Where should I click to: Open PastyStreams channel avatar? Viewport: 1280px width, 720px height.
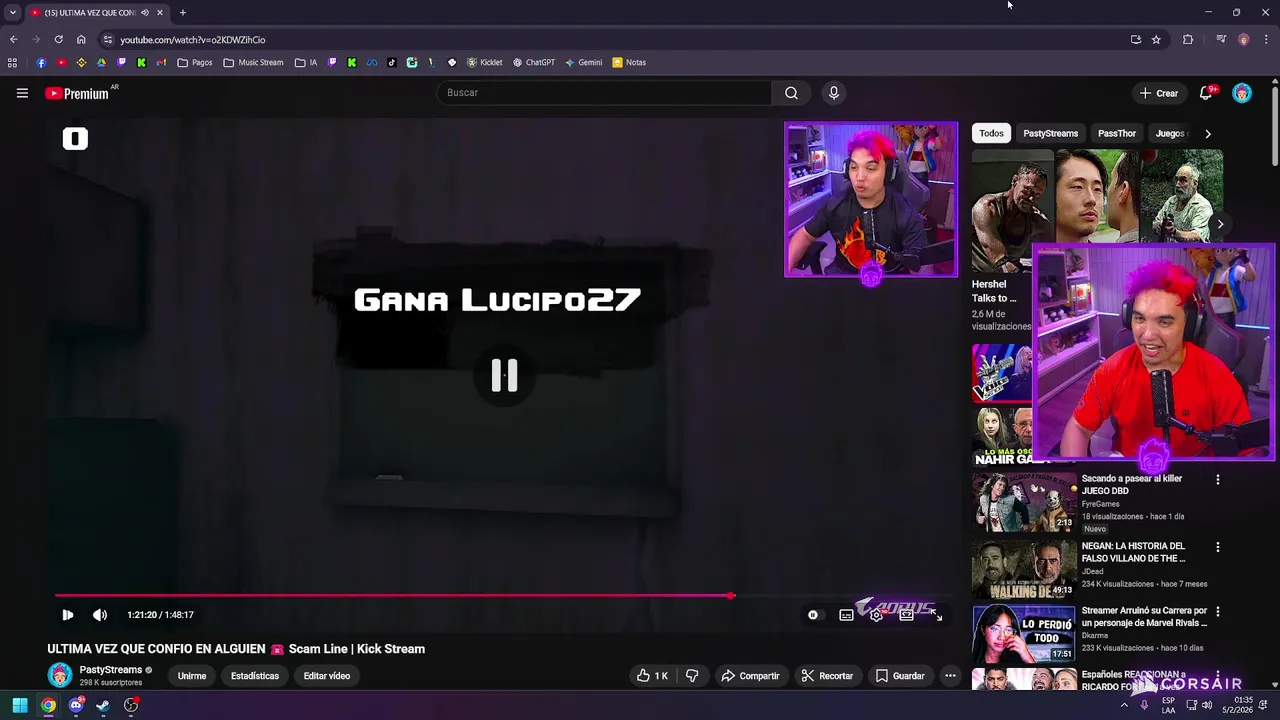[60, 675]
